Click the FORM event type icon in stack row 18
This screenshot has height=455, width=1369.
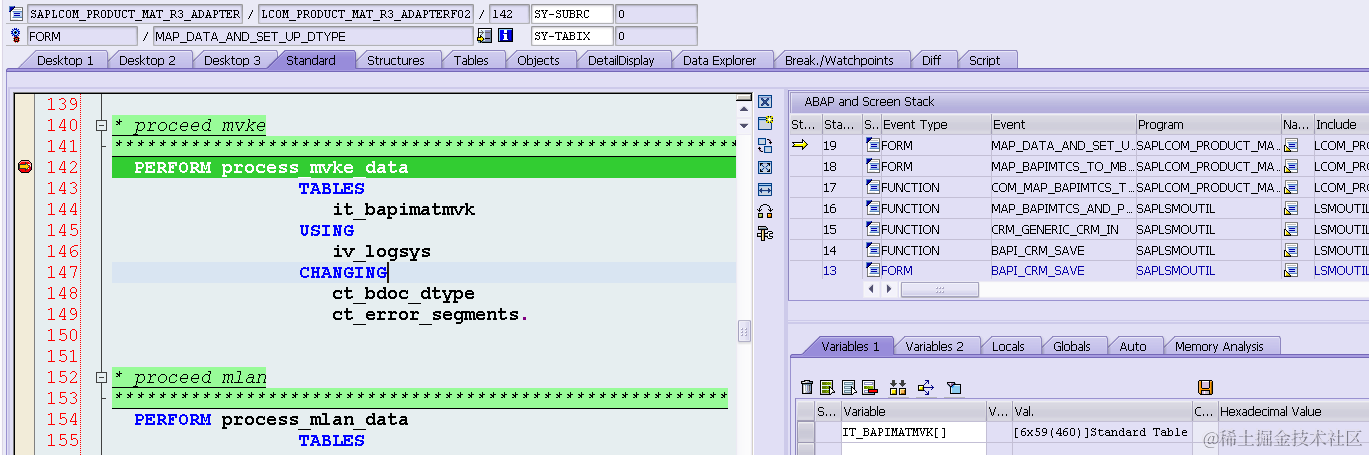pos(872,167)
